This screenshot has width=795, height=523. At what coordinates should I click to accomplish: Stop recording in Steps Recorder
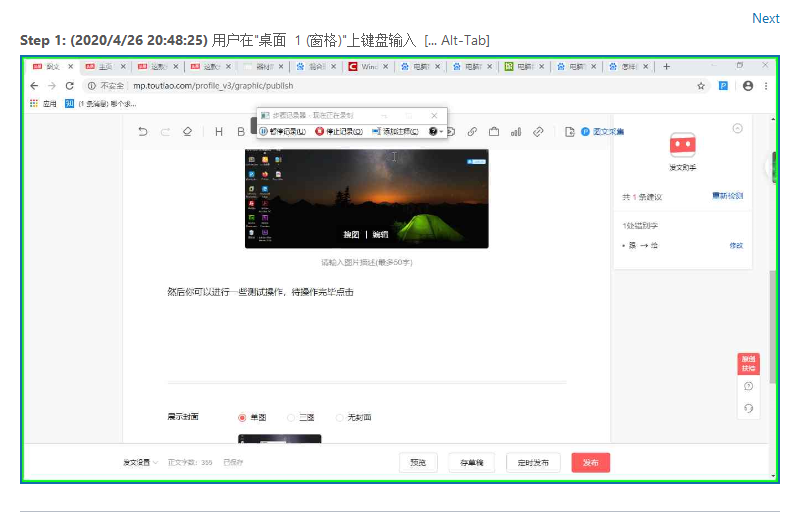(339, 131)
